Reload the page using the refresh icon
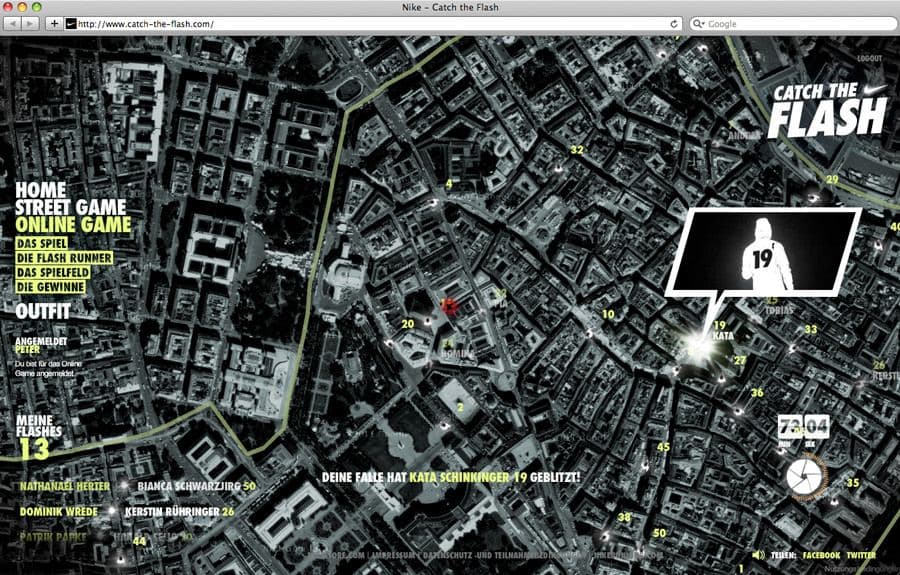The image size is (900, 575). pos(674,24)
